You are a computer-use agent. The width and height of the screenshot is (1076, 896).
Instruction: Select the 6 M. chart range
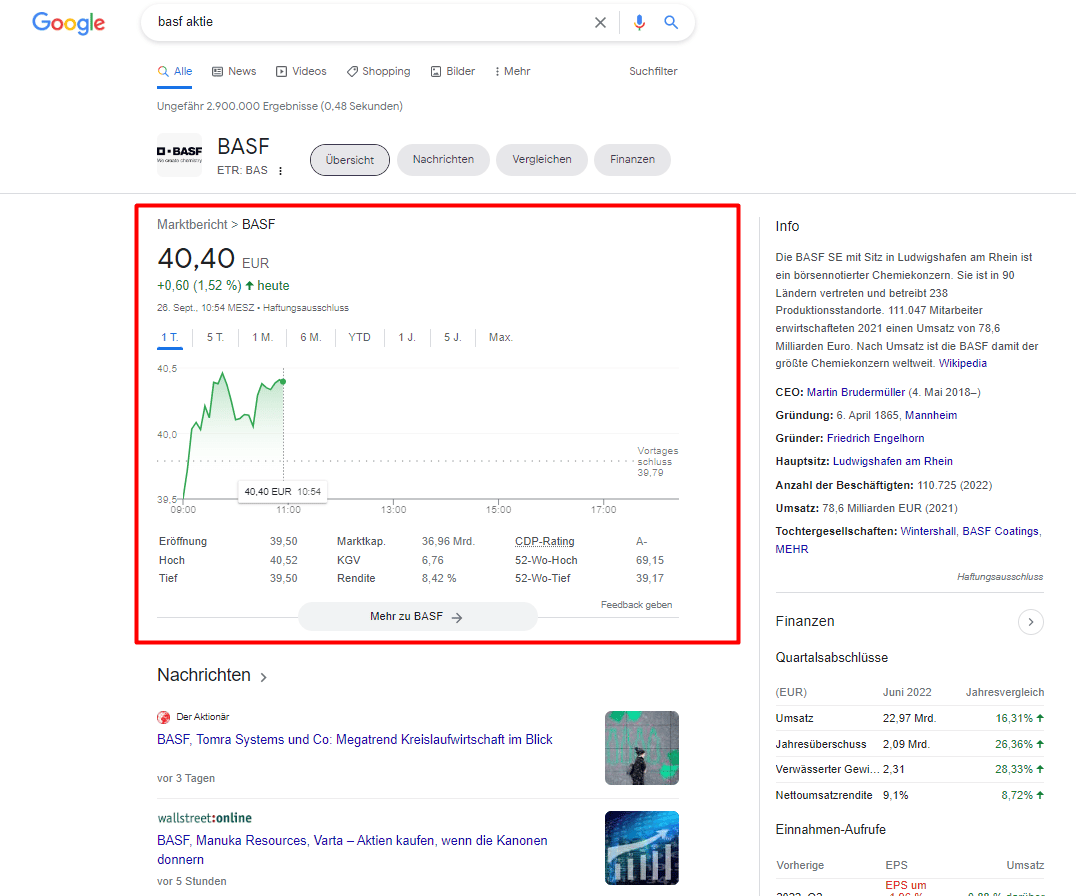[x=311, y=338]
